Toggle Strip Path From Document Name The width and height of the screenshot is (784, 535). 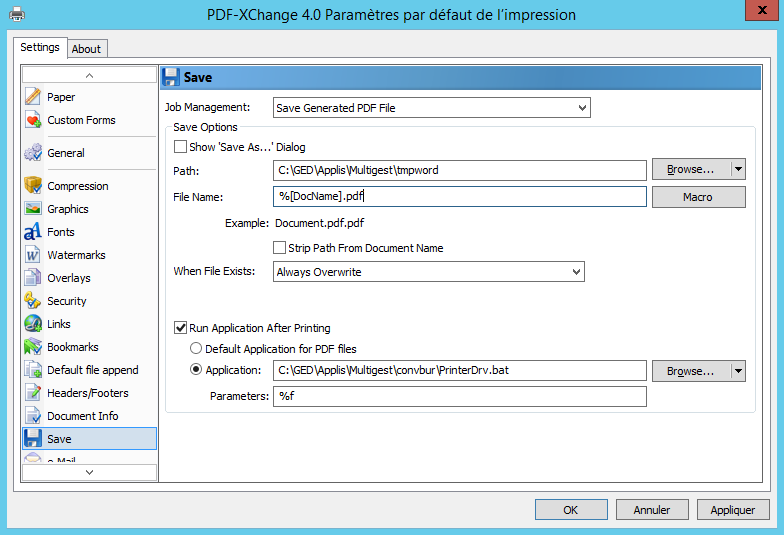point(280,247)
